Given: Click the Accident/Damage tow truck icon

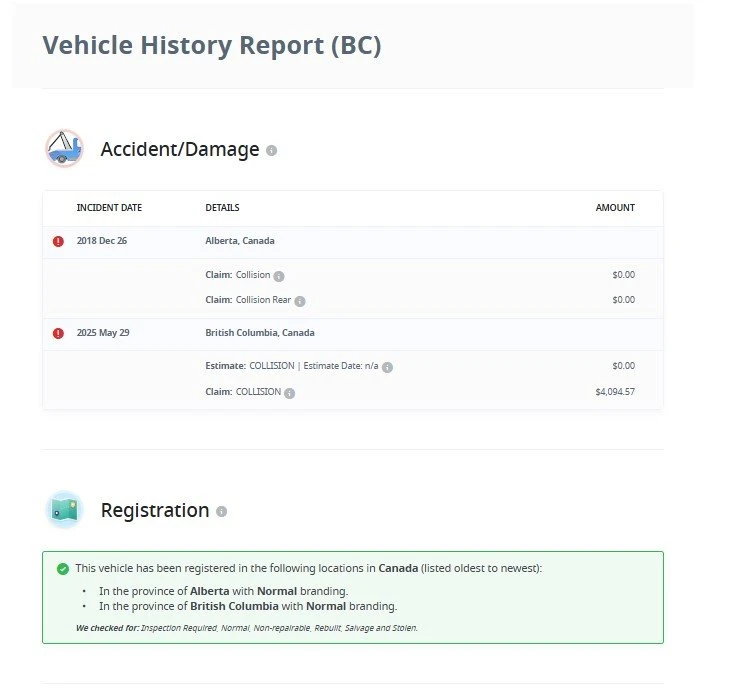Looking at the screenshot, I should 64,149.
